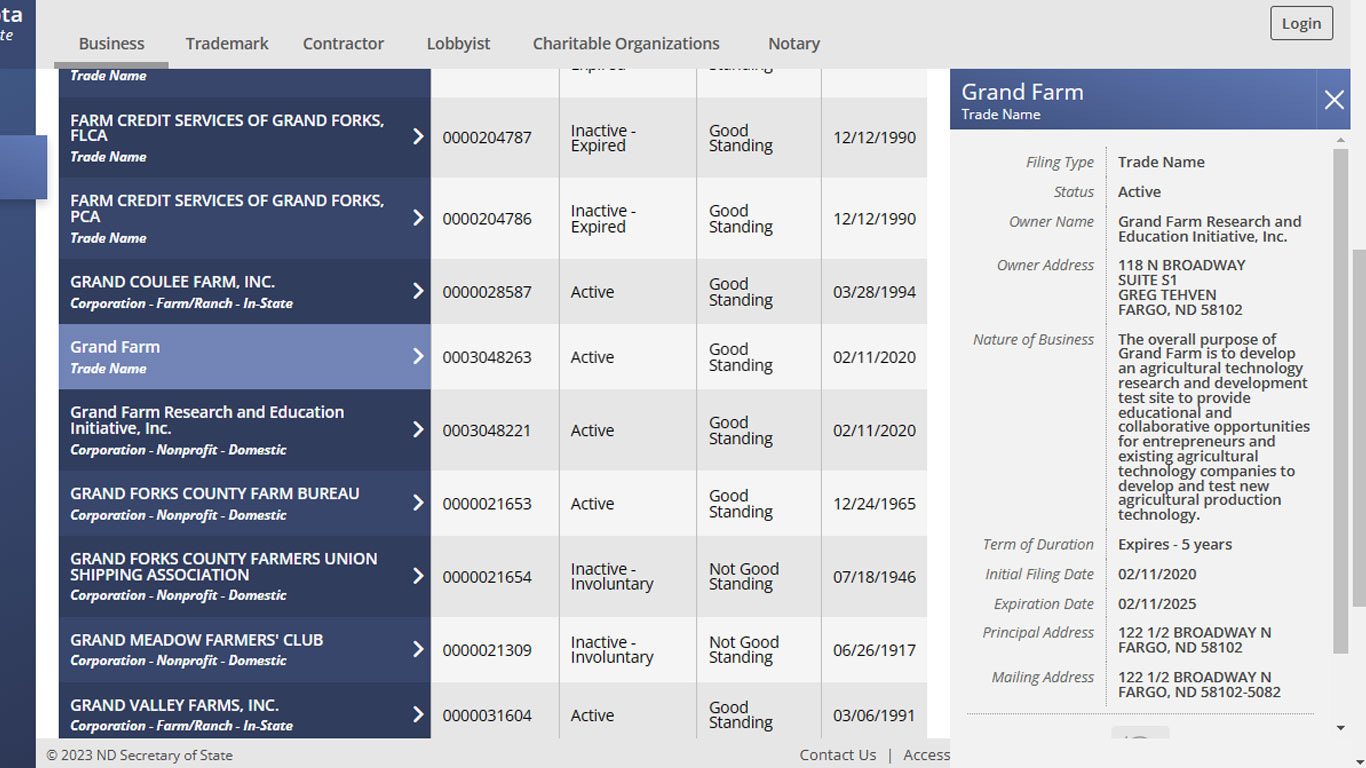The height and width of the screenshot is (768, 1366).
Task: Click the Login button
Action: click(x=1301, y=23)
